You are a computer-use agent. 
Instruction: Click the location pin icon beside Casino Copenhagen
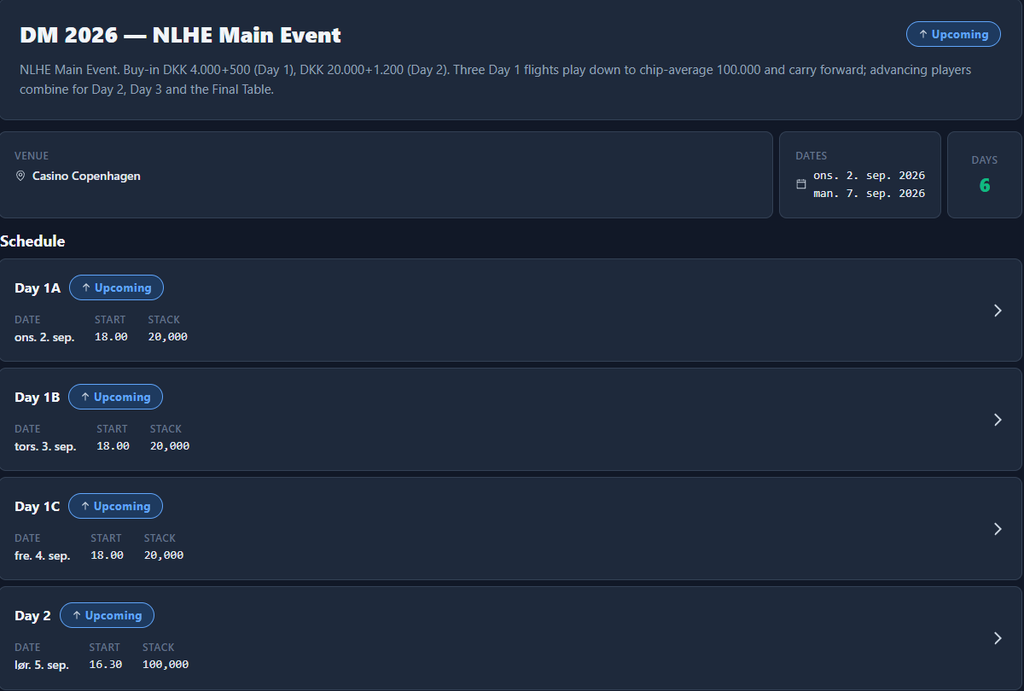point(20,176)
